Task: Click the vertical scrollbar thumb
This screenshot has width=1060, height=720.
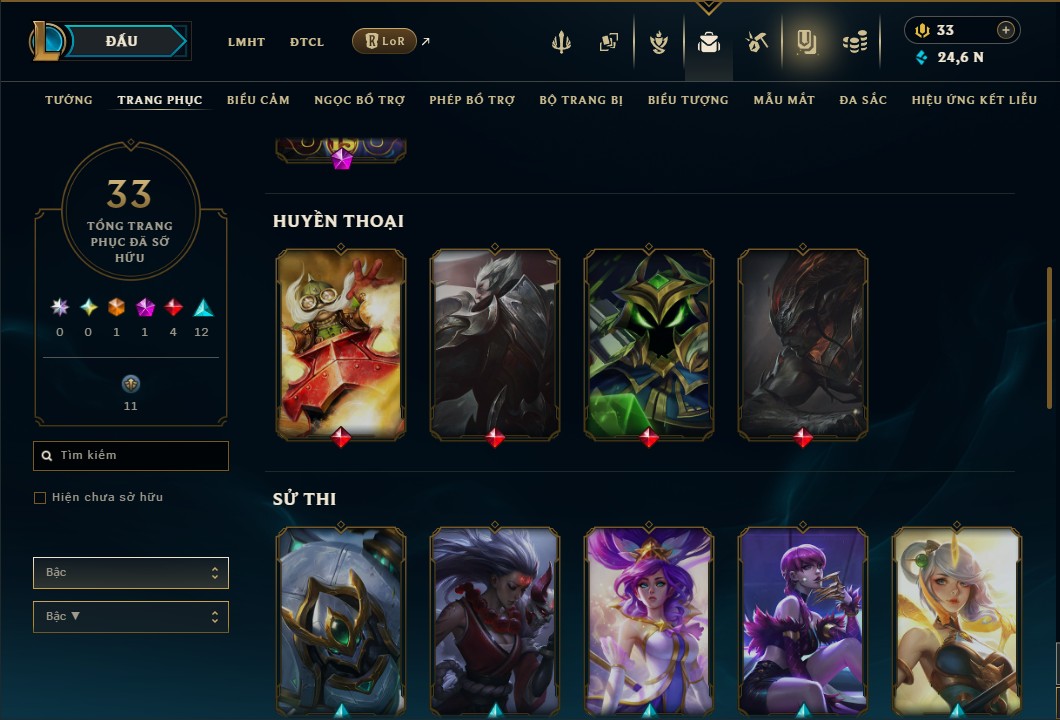Action: point(1049,338)
